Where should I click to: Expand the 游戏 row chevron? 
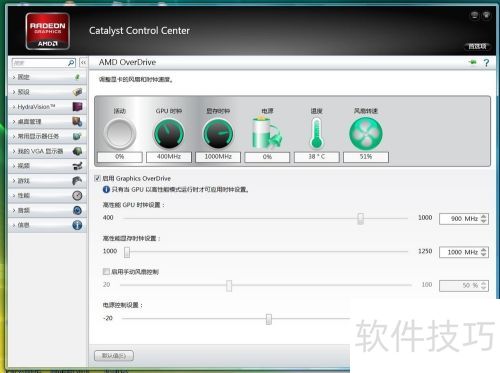14,181
